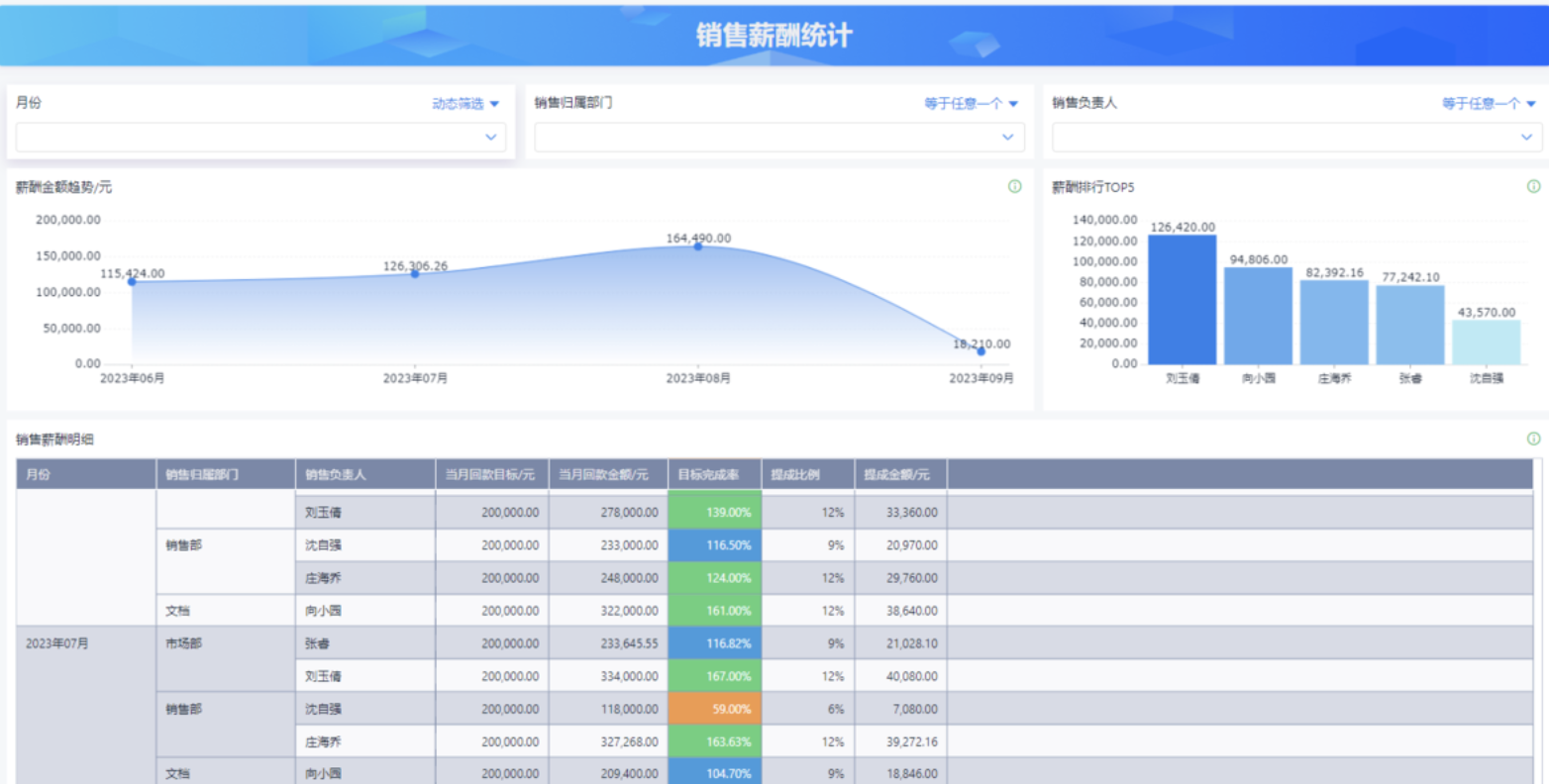Click 322,000.00 amount cell
The height and width of the screenshot is (784, 1549).
point(608,611)
